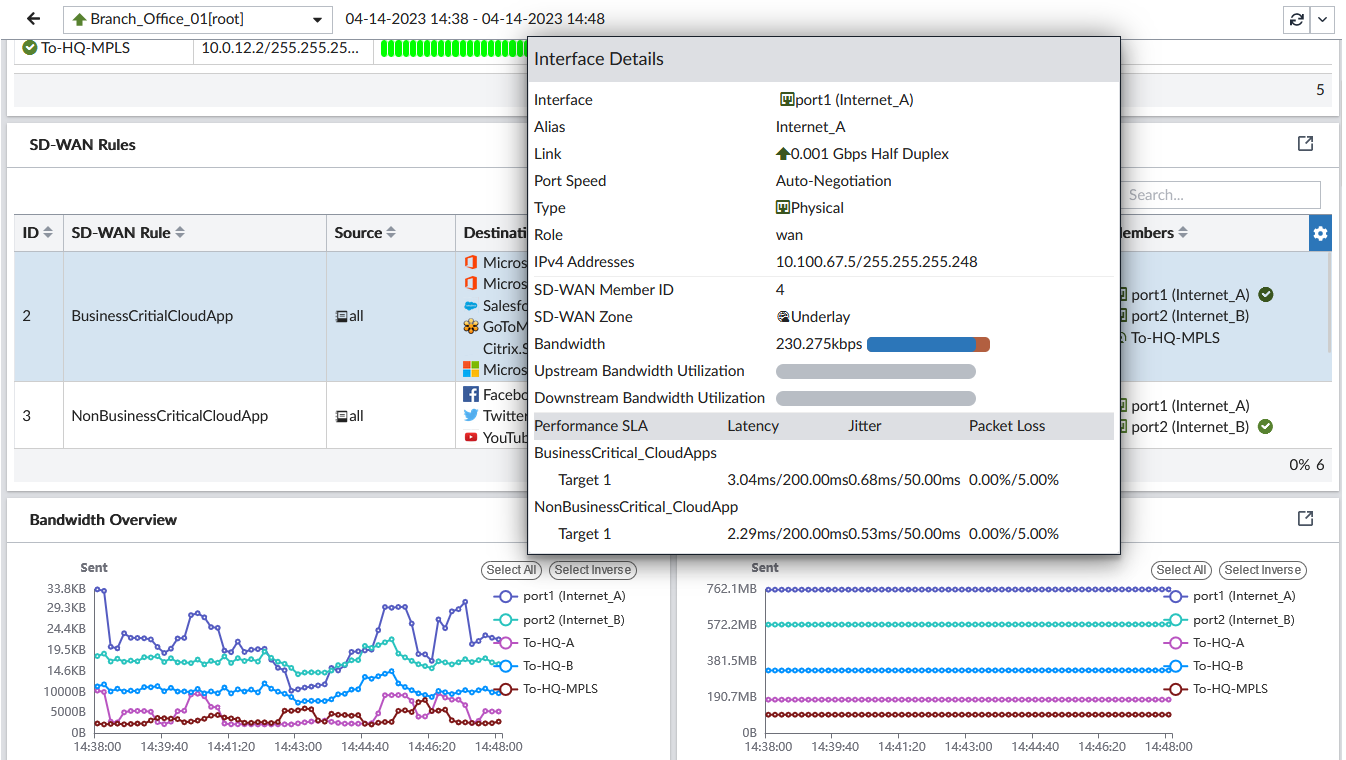Click the SD-WAN rules search field
Image resolution: width=1346 pixels, height=760 pixels.
tap(1220, 195)
